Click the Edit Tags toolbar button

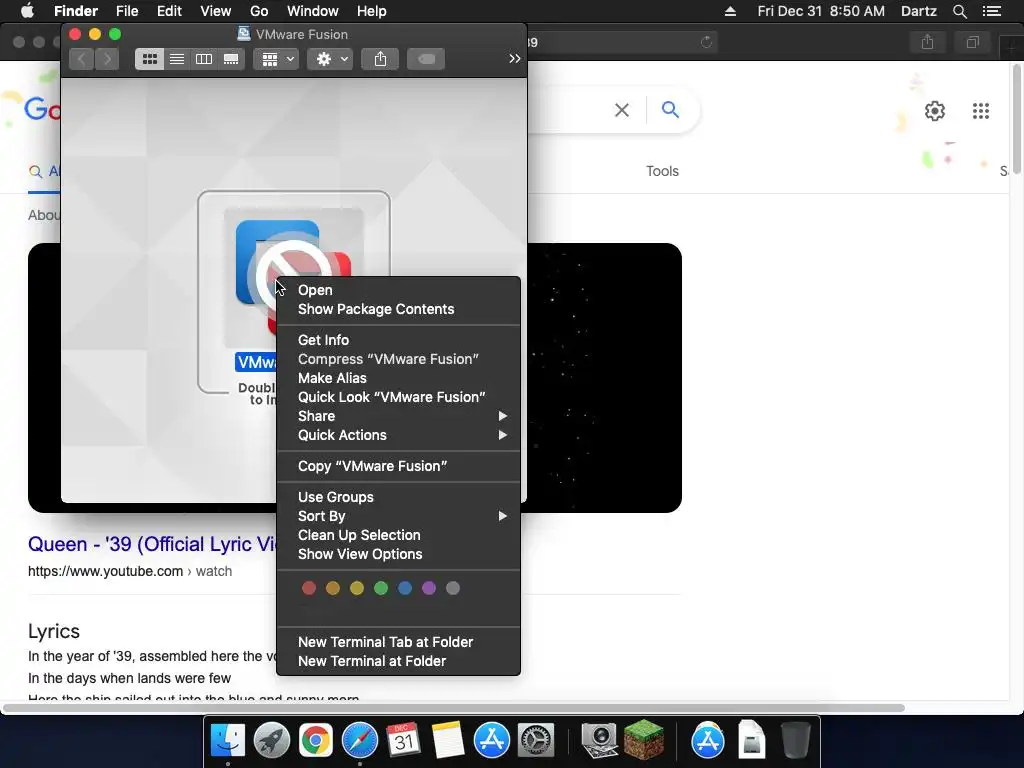point(426,59)
